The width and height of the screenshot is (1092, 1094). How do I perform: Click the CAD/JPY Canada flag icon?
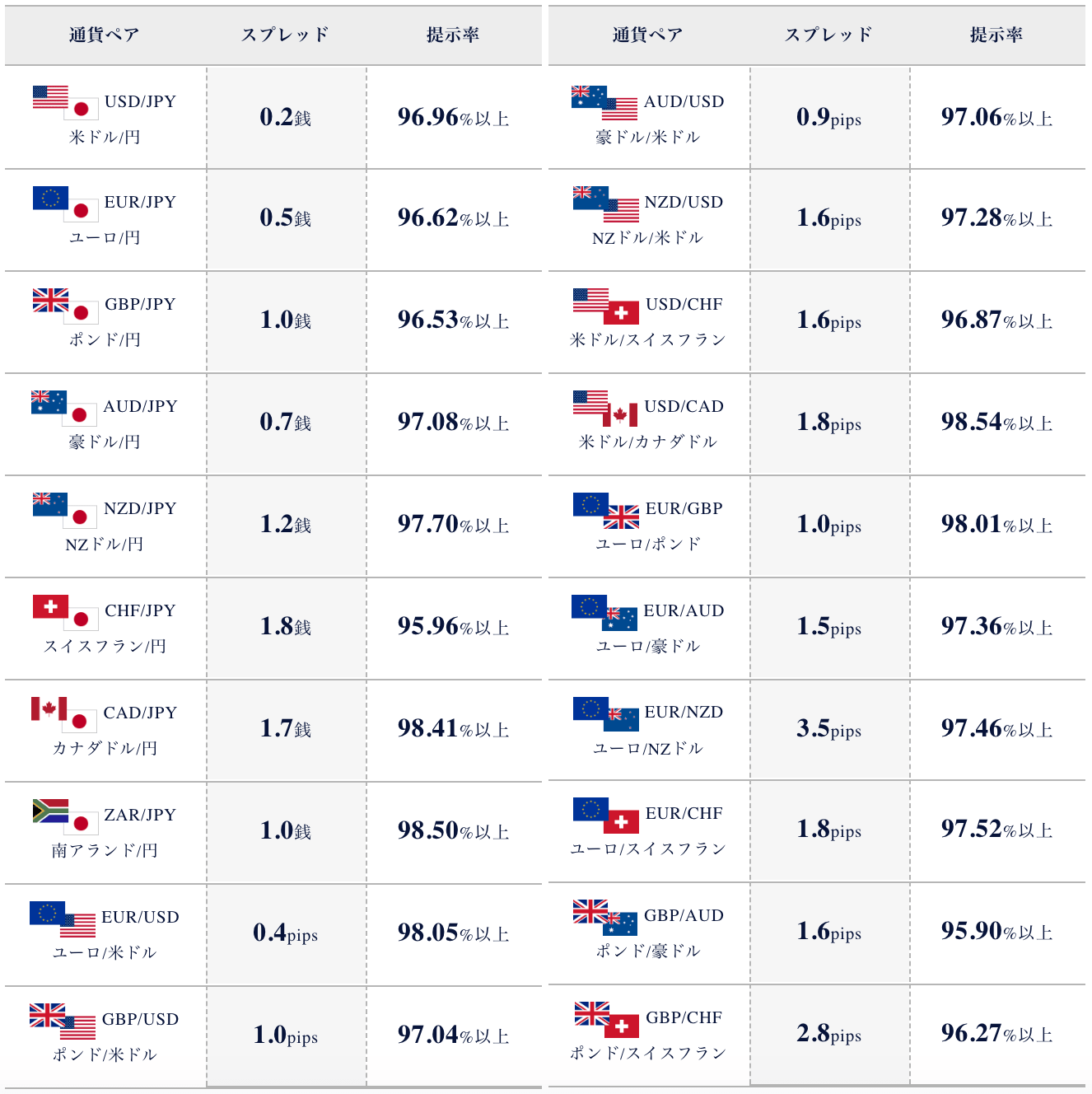[x=49, y=708]
